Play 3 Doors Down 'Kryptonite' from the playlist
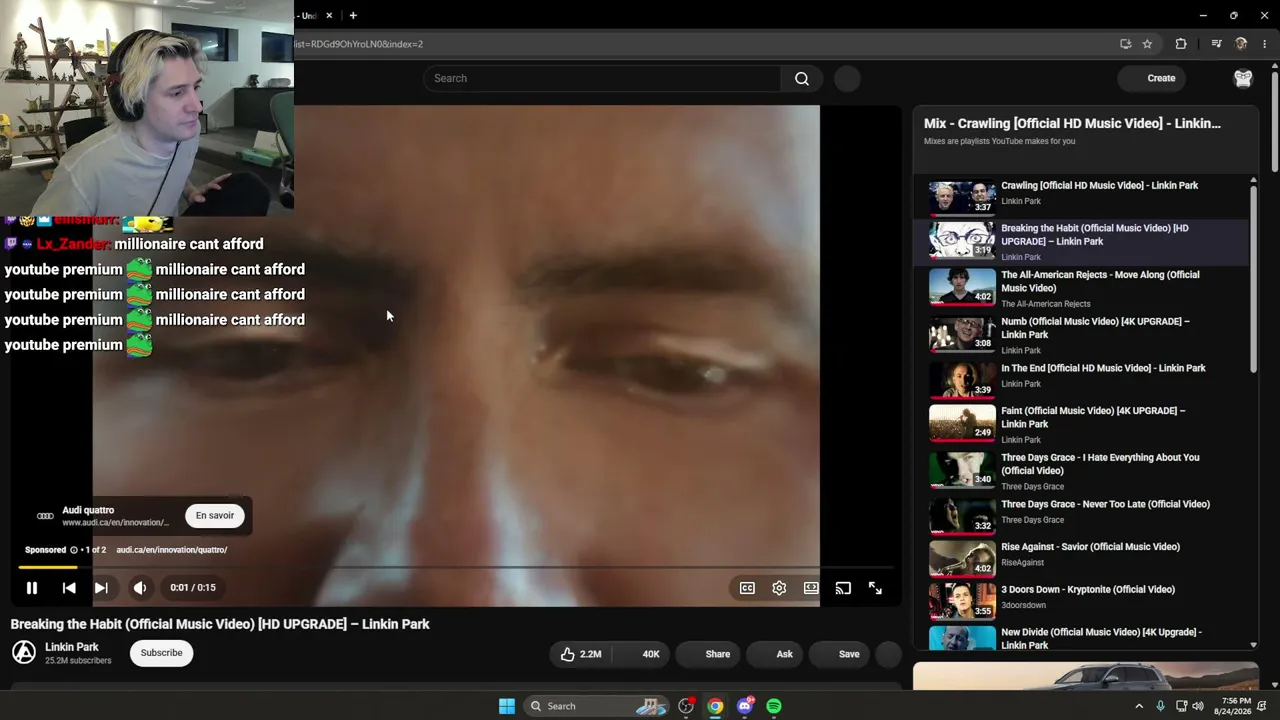Viewport: 1280px width, 720px height. point(1082,600)
